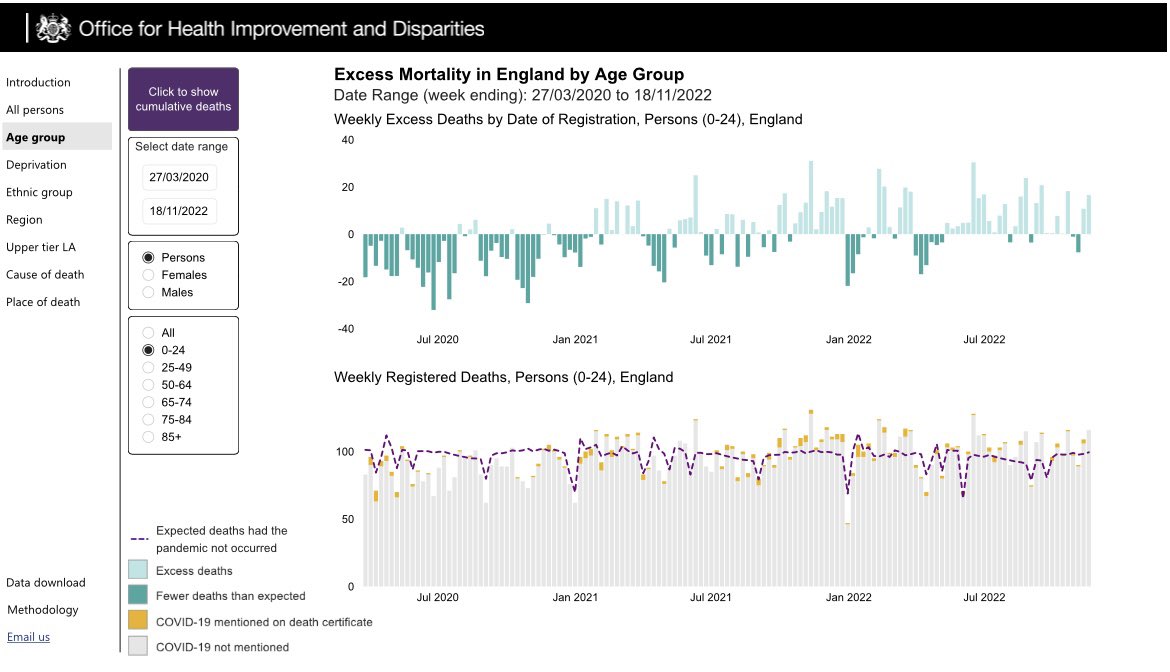View the Methodology page
This screenshot has width=1170, height=672.
click(43, 609)
